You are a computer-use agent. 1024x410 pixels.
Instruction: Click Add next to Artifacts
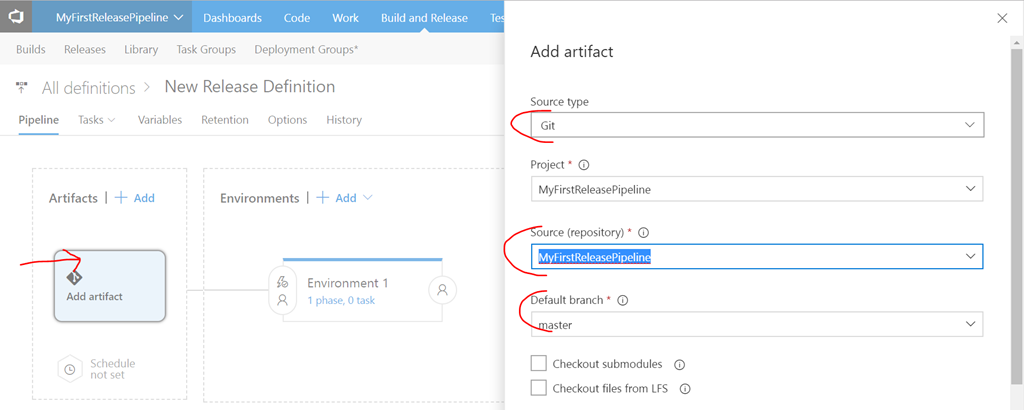click(135, 198)
